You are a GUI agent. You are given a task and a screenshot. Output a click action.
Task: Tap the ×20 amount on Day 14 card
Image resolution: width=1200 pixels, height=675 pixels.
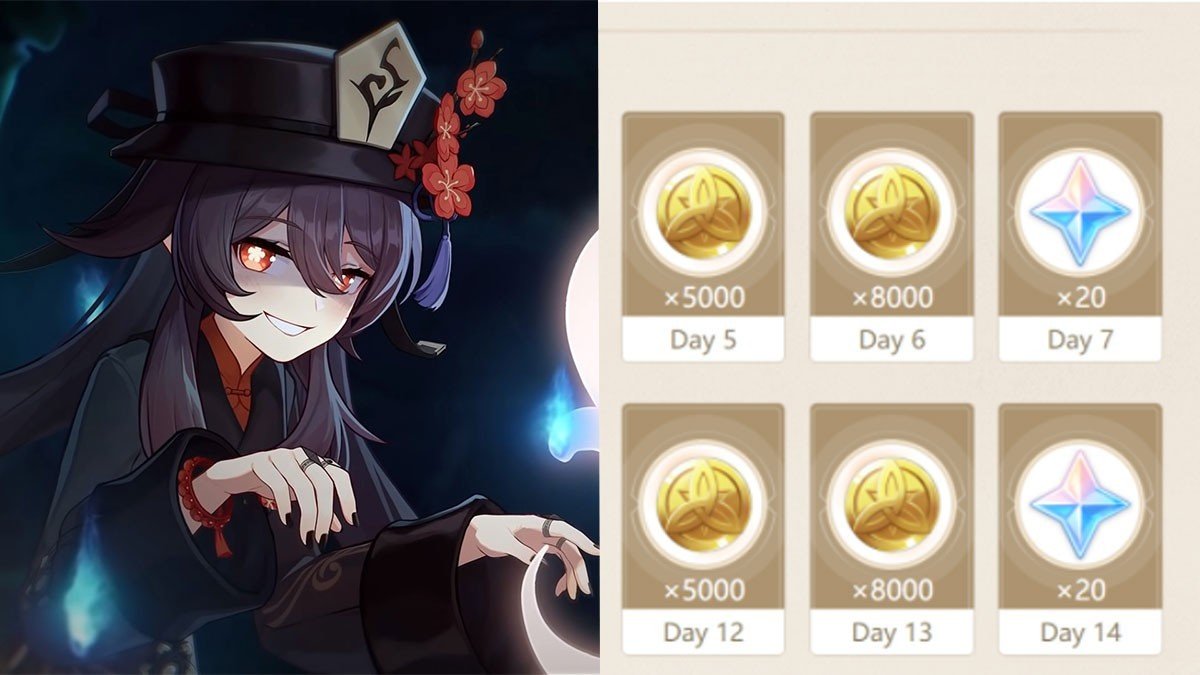coord(1079,589)
